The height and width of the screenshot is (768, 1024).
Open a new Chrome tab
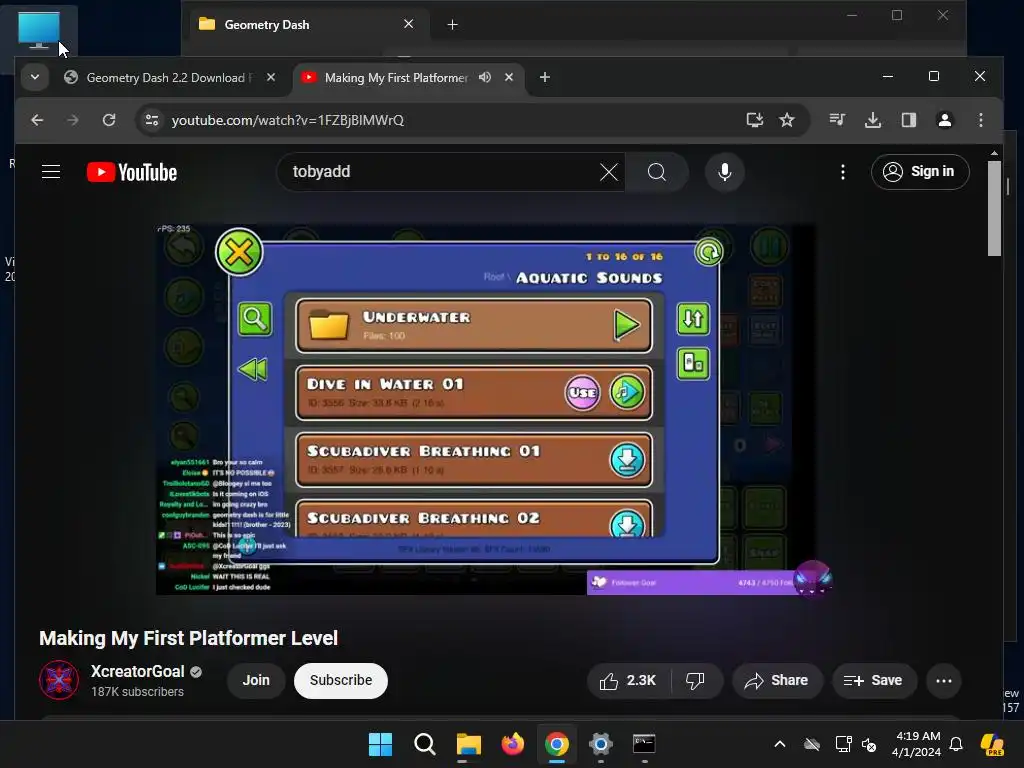[545, 77]
